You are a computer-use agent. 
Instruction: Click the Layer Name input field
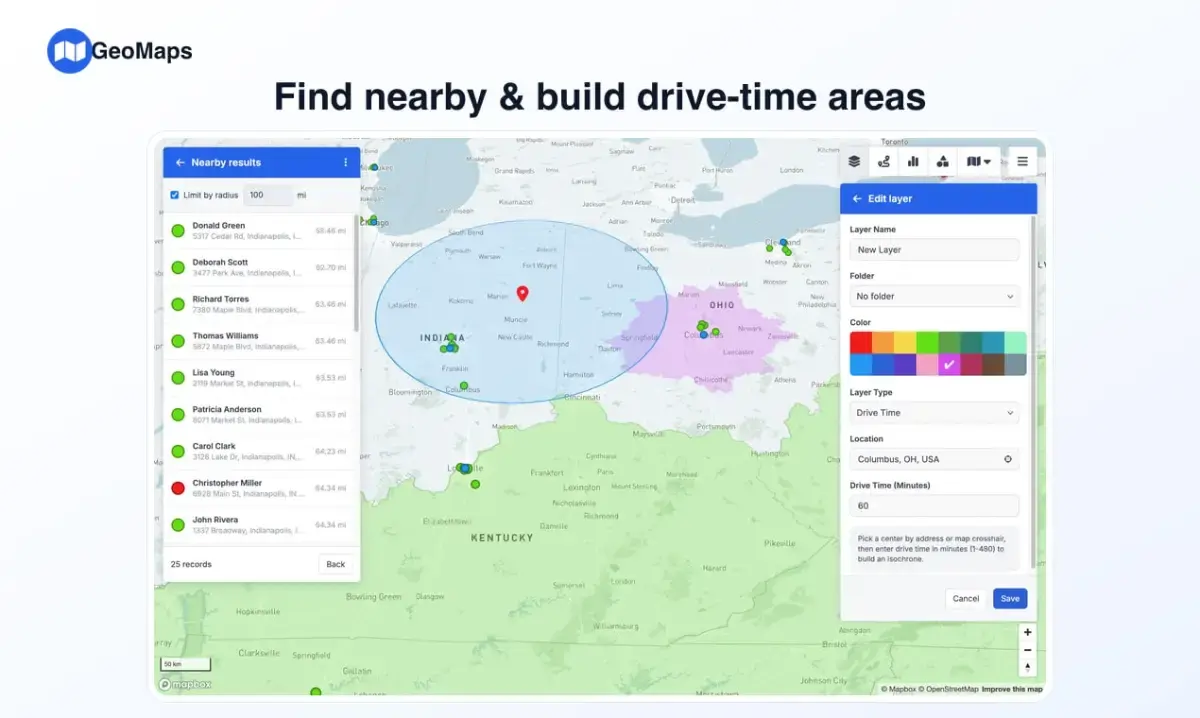click(934, 250)
